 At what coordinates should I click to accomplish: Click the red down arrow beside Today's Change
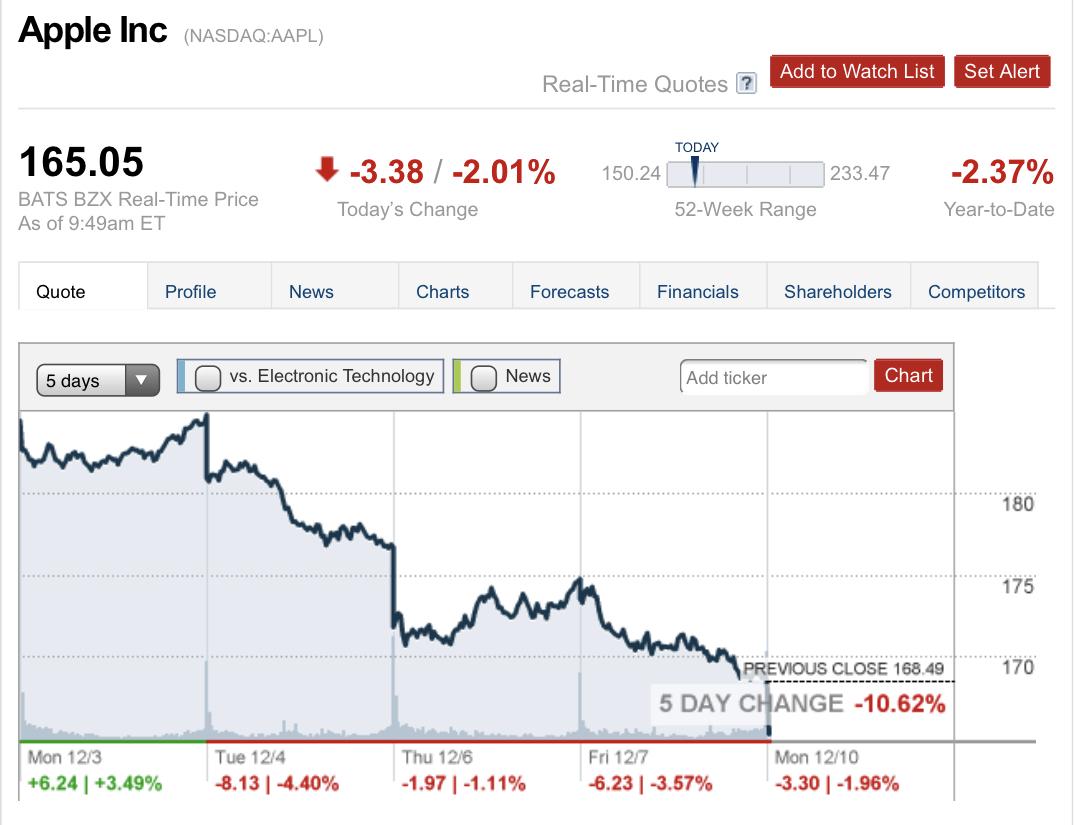[x=327, y=171]
